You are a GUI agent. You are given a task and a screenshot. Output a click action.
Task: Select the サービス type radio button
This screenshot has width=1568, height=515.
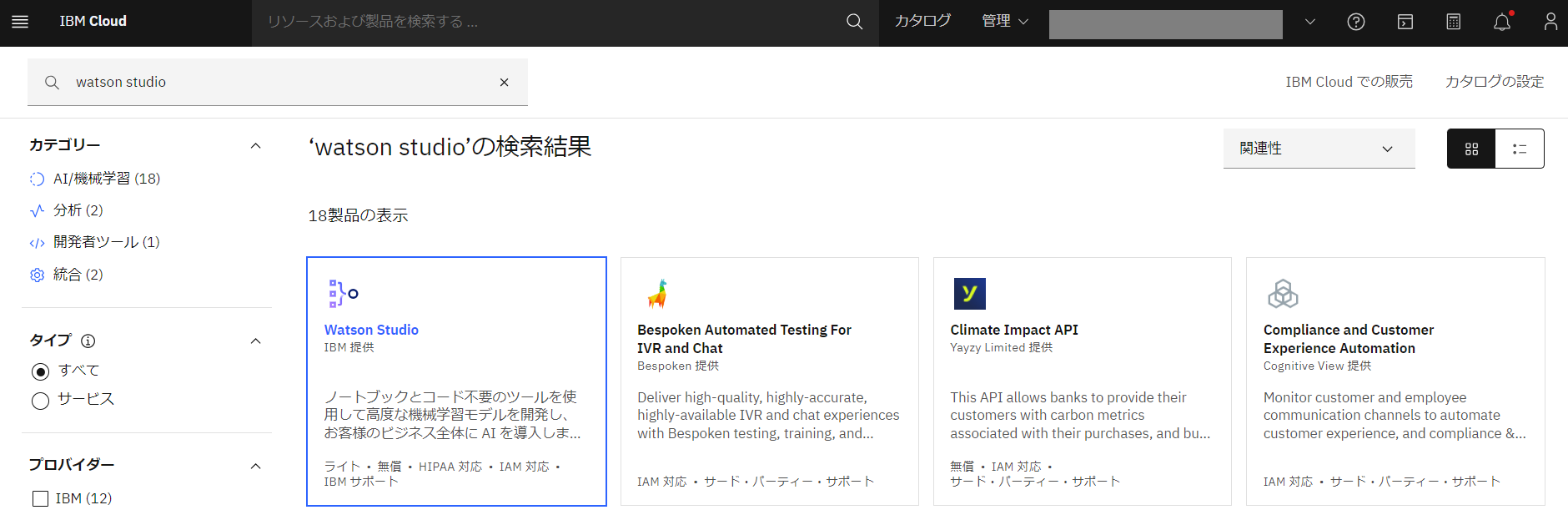[x=40, y=401]
